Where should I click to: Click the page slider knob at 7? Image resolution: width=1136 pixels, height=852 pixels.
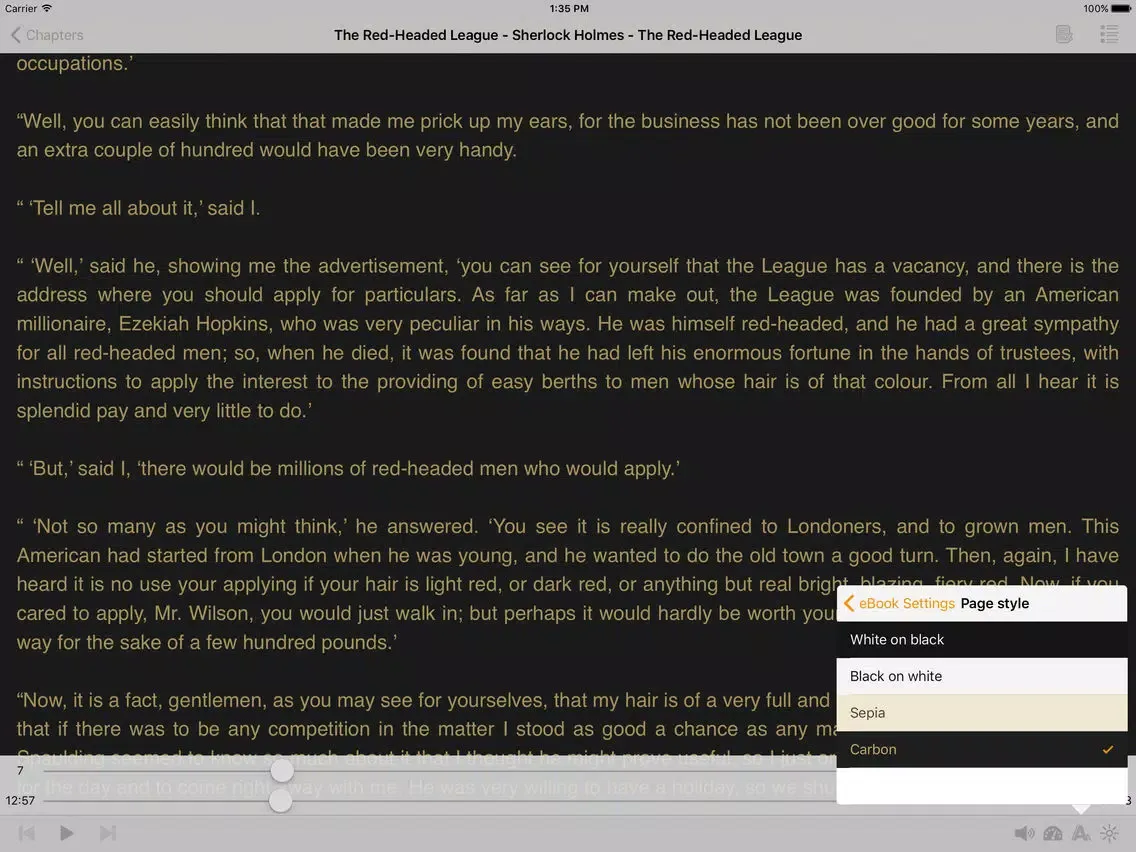pyautogui.click(x=282, y=771)
